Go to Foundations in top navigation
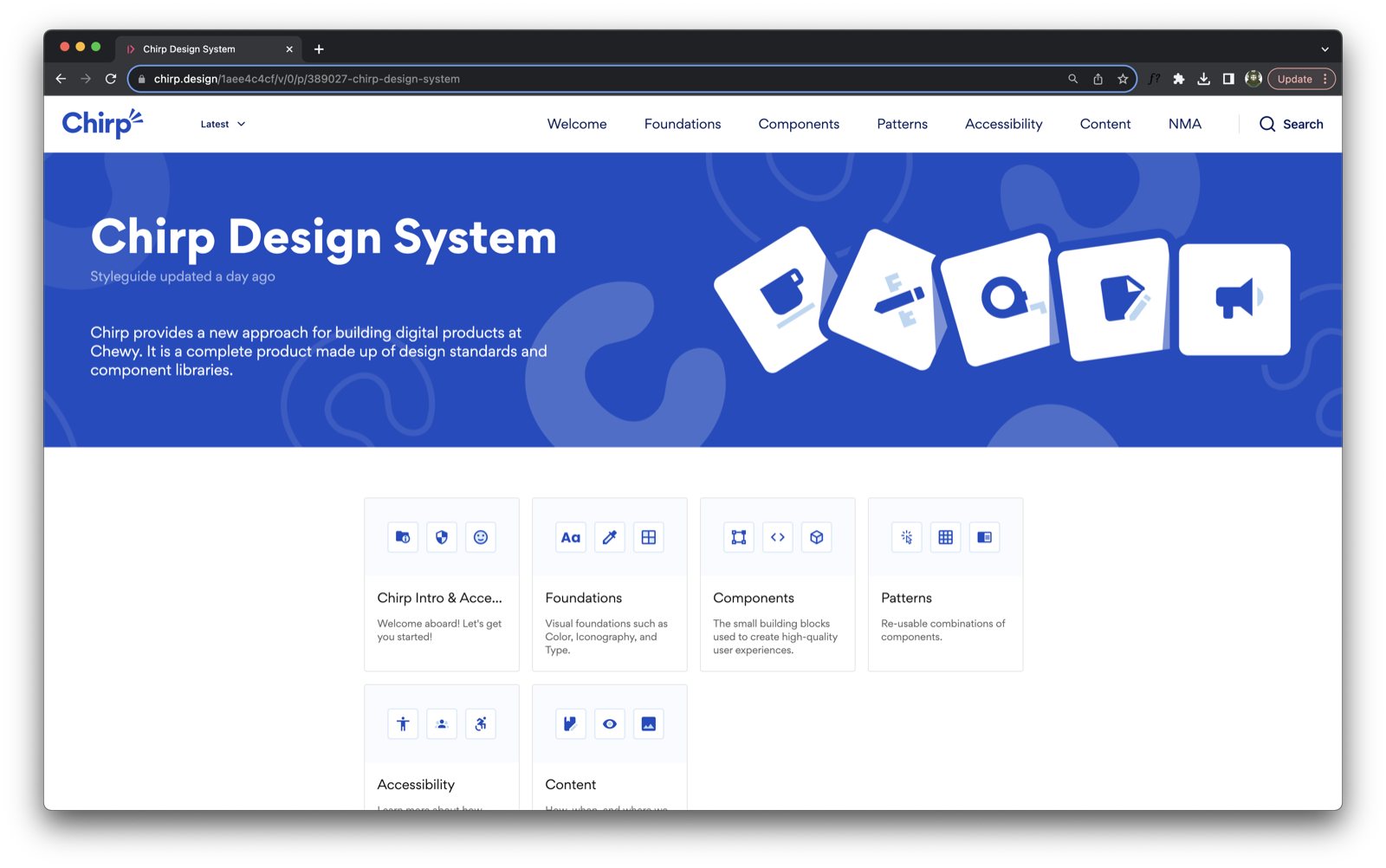Screen dimensions: 1386x868 point(683,124)
